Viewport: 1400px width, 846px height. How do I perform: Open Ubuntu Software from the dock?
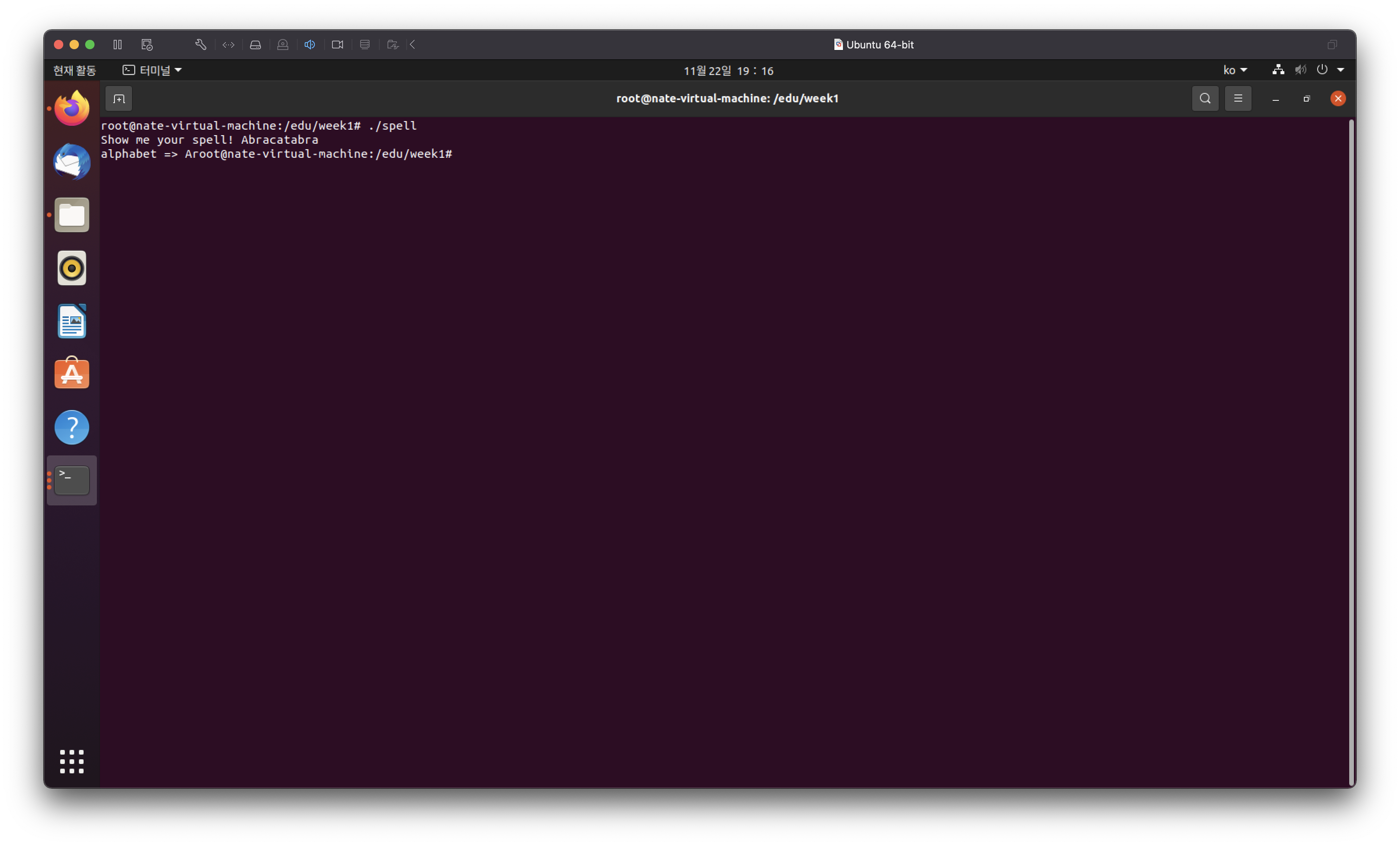[71, 374]
